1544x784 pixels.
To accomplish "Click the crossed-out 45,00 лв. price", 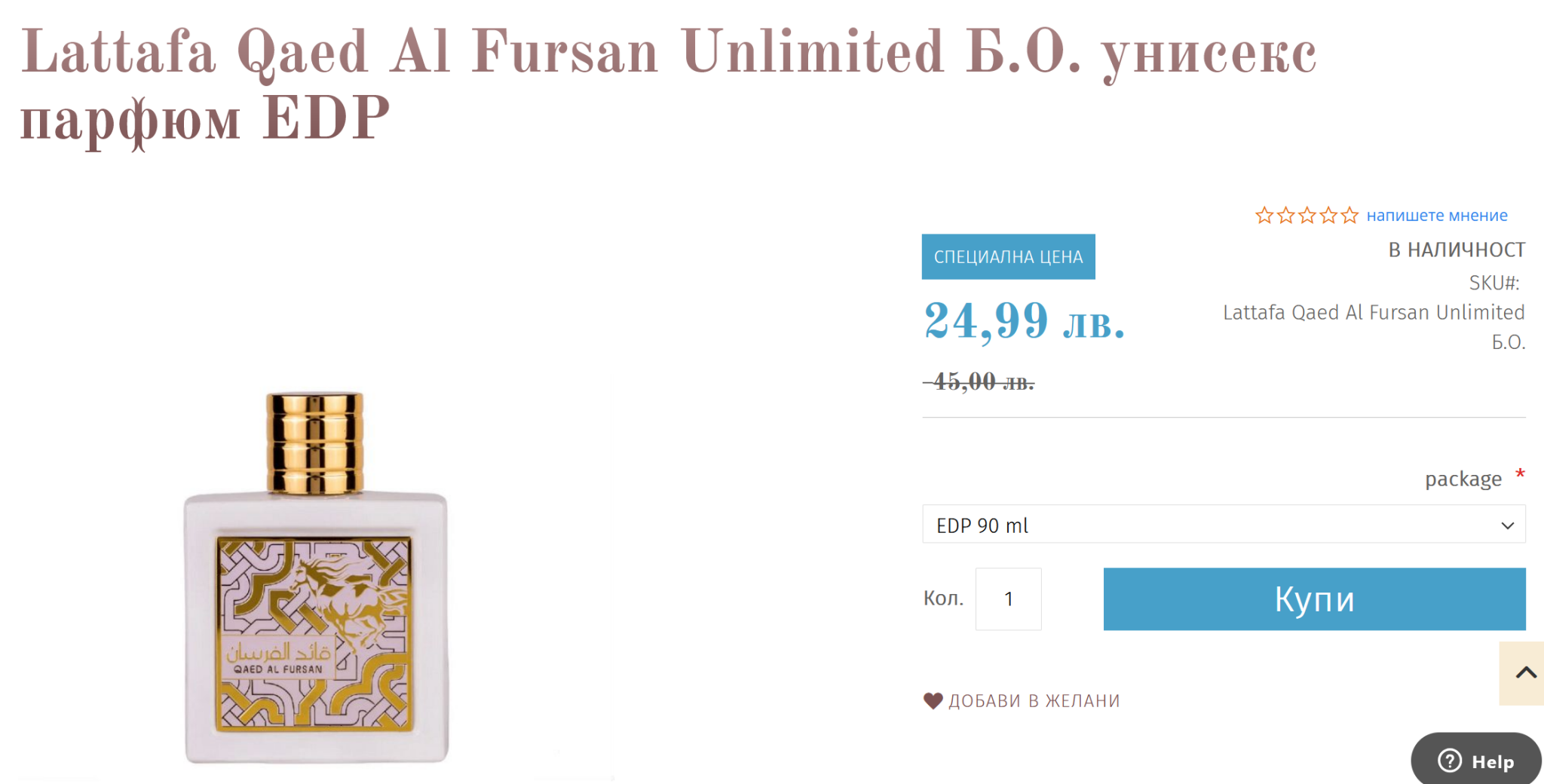I will [x=980, y=382].
